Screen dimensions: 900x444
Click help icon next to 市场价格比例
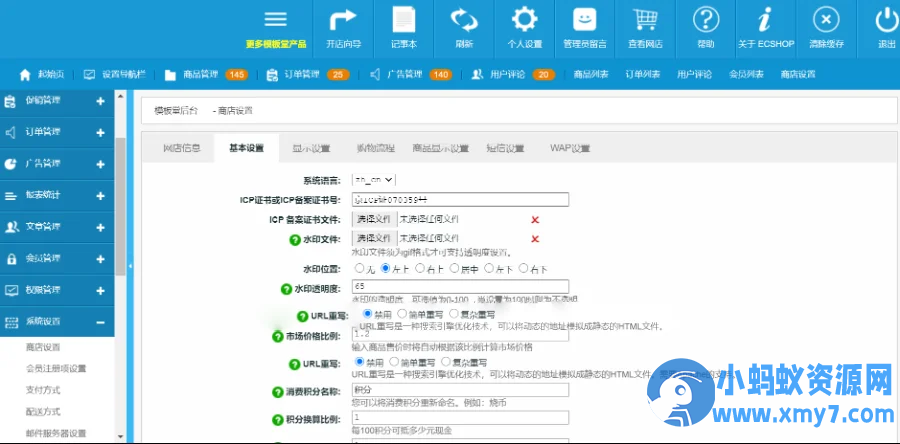278,337
